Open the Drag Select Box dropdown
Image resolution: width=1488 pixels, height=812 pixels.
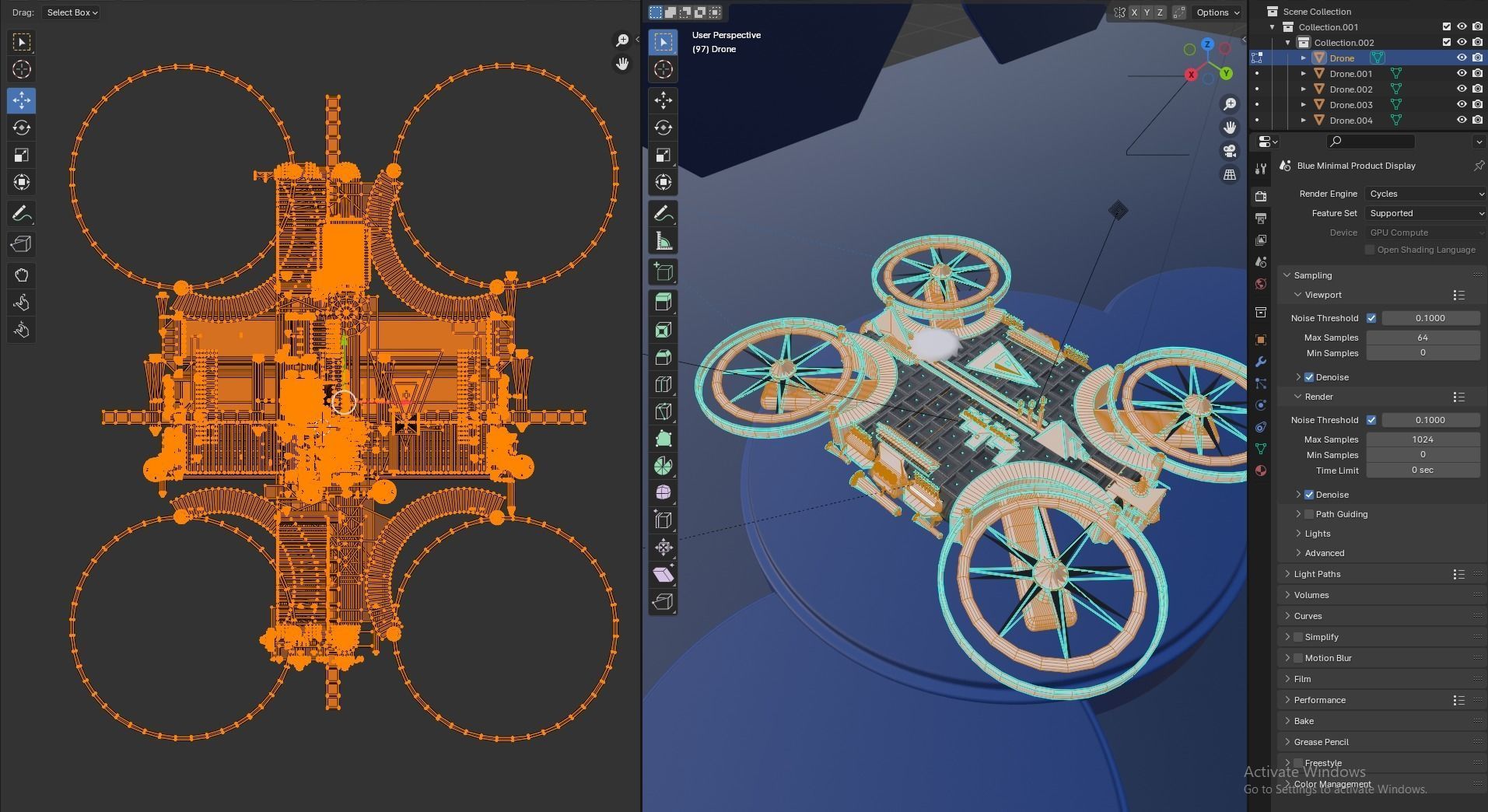[x=72, y=12]
